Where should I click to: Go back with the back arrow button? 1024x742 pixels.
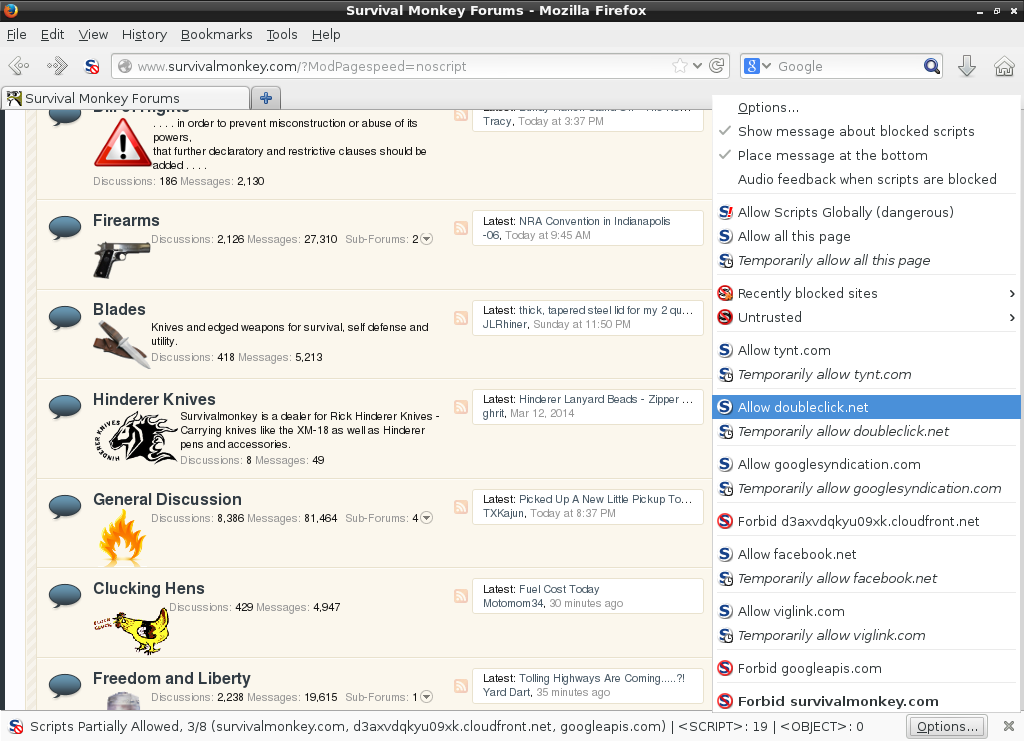[19, 65]
